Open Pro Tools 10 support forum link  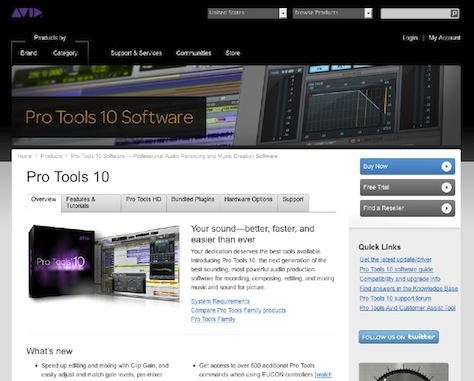tap(395, 298)
